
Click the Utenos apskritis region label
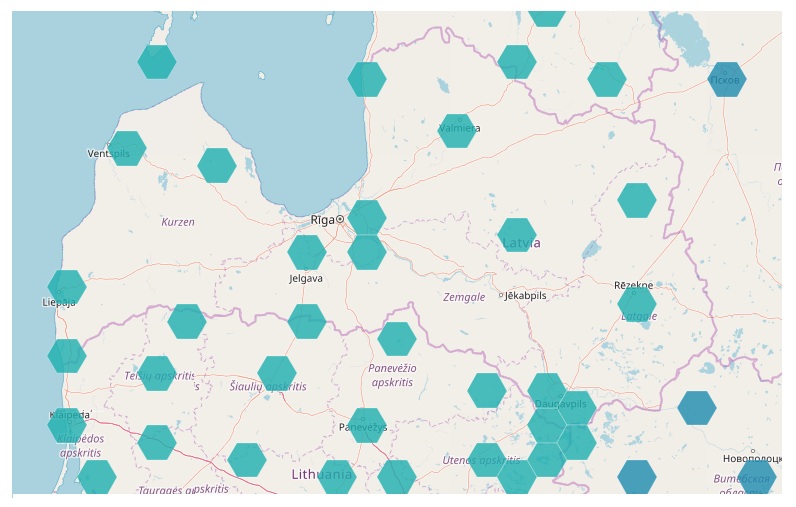click(x=480, y=461)
